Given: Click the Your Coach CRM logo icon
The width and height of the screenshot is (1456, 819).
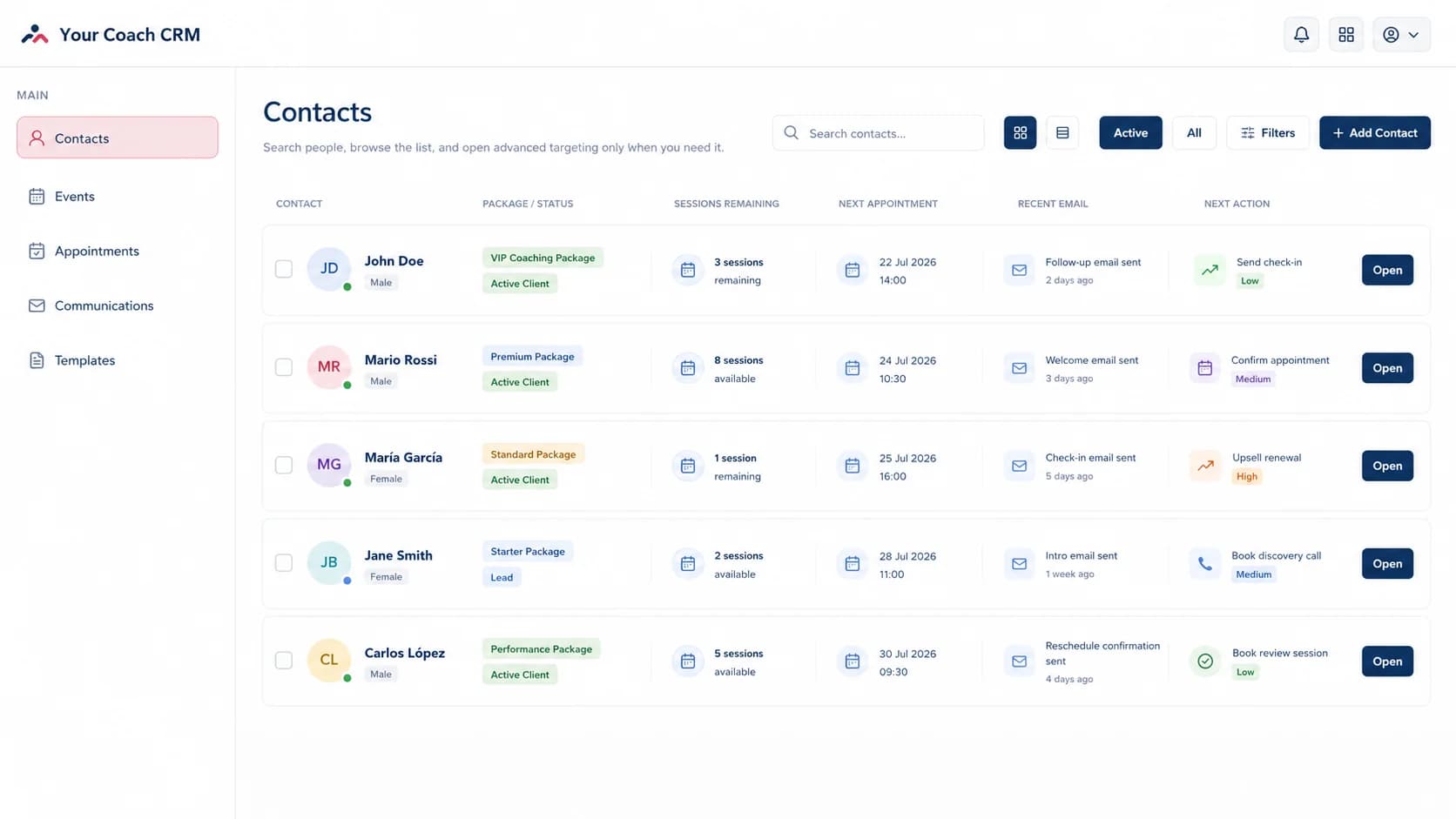Looking at the screenshot, I should point(35,35).
